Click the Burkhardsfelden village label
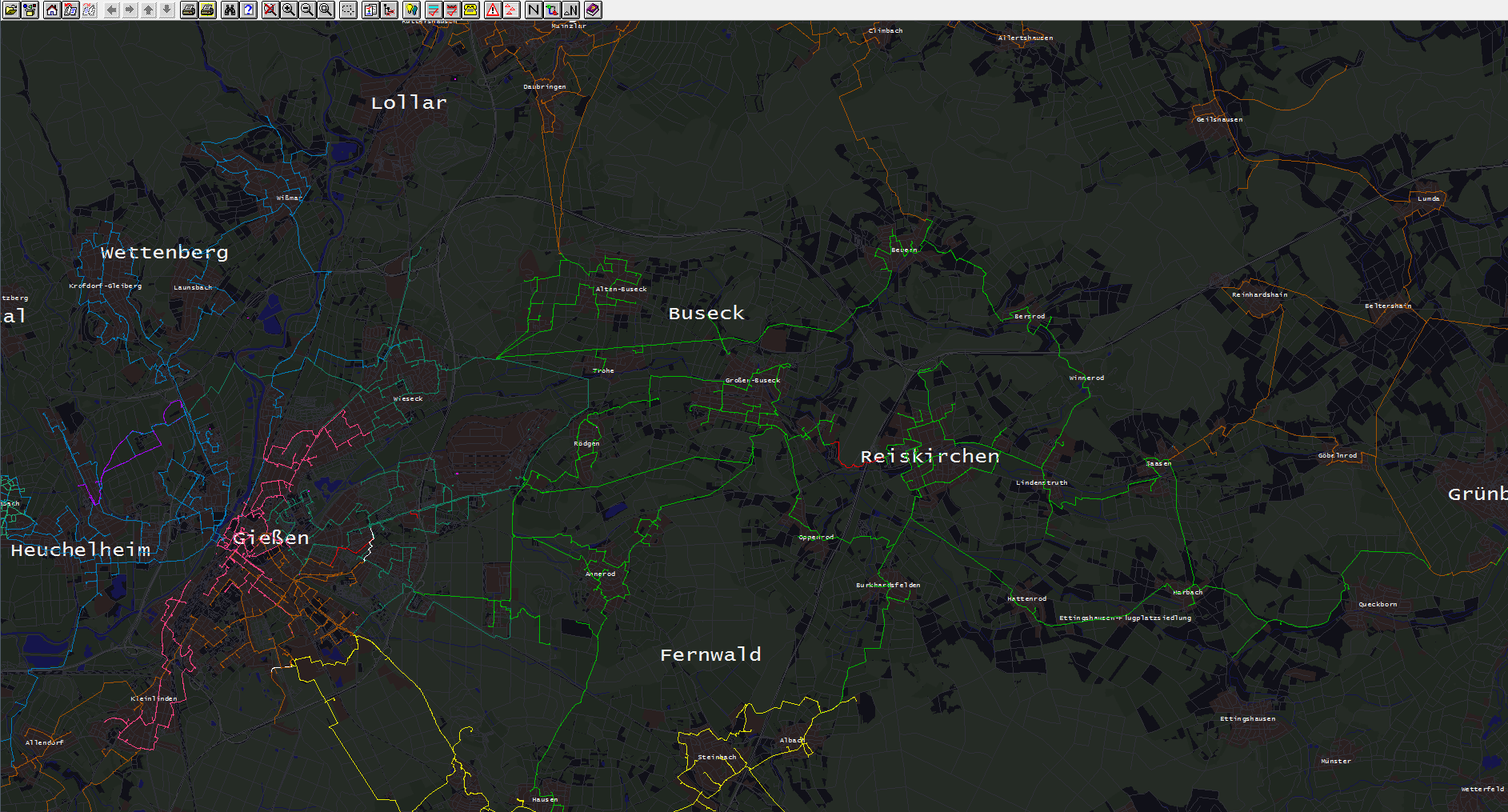This screenshot has height=812, width=1508. pos(888,586)
